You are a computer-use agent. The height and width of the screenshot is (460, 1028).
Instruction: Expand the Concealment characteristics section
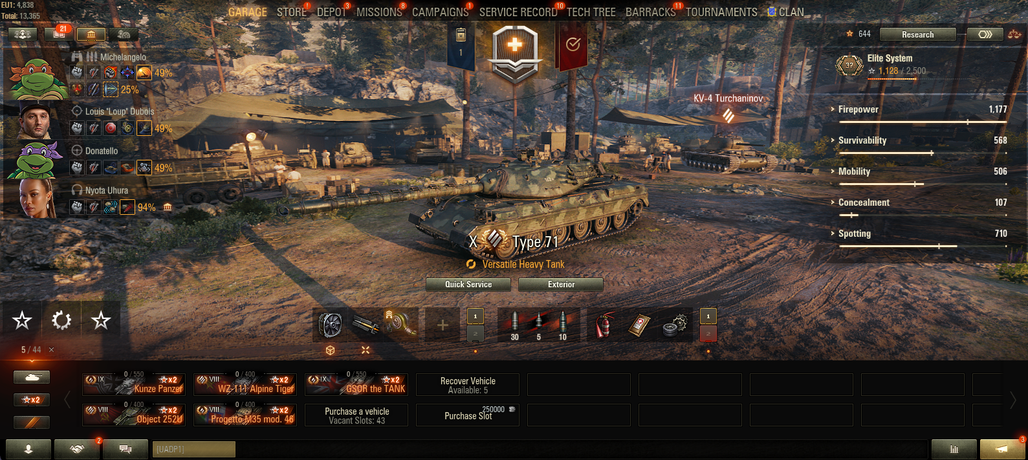(922, 203)
